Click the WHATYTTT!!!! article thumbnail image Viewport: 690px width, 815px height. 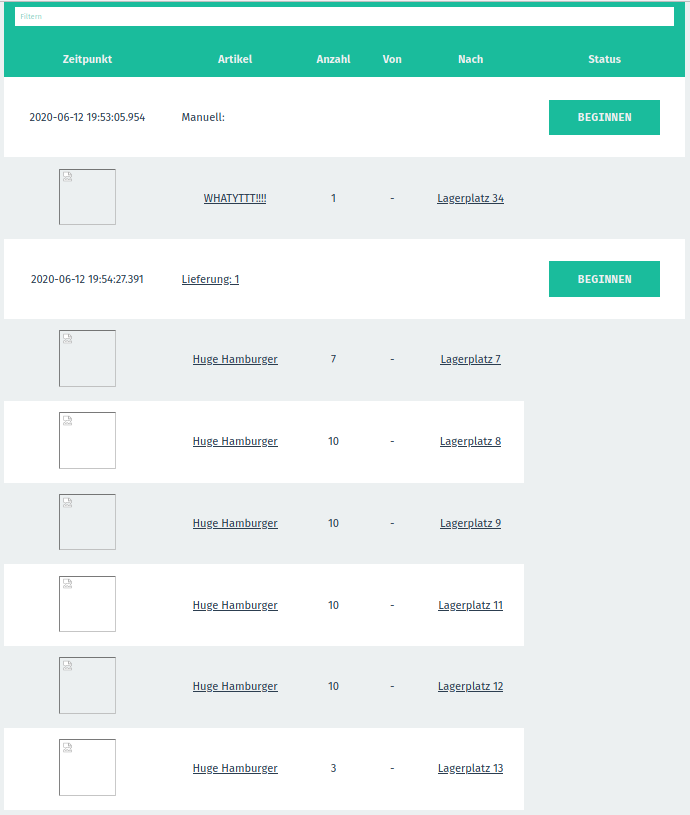pyautogui.click(x=87, y=197)
